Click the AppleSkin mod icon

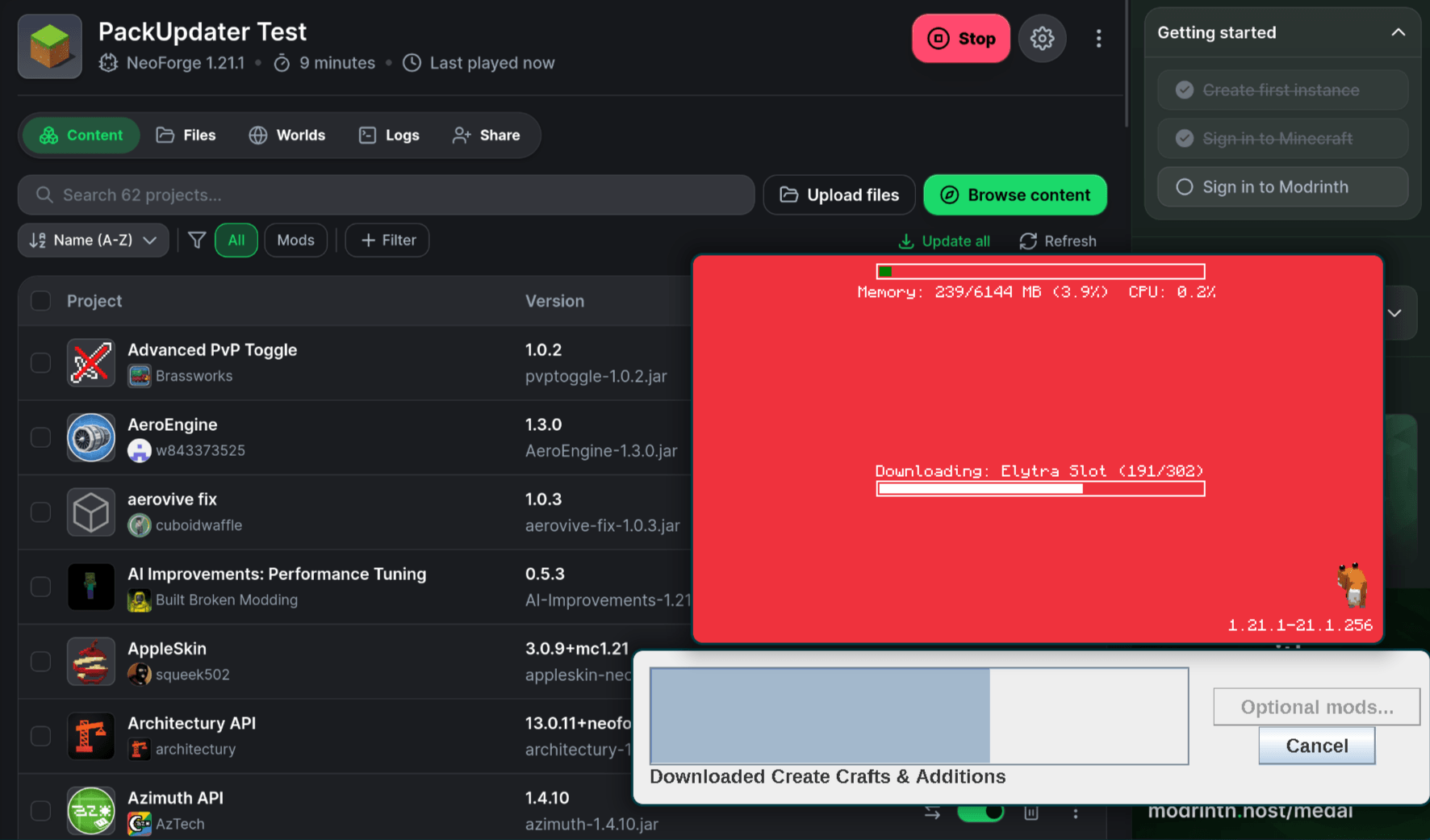[x=90, y=661]
